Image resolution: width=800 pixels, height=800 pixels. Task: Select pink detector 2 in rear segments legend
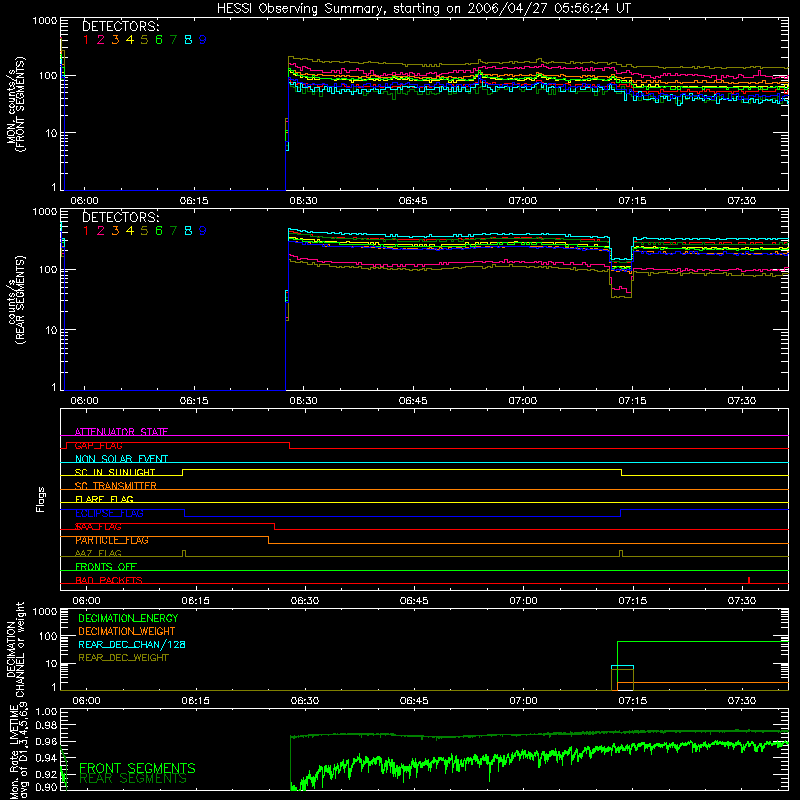click(101, 231)
